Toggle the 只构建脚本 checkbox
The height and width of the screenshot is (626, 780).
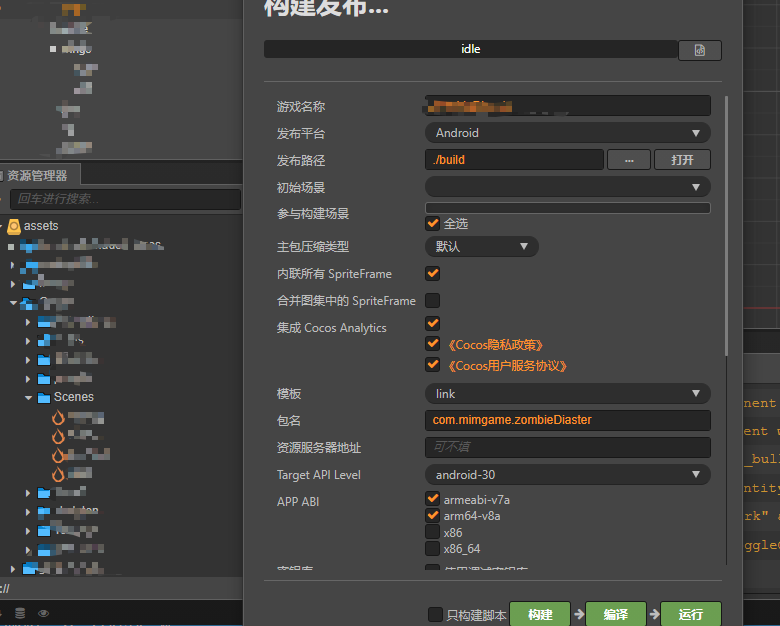(435, 615)
